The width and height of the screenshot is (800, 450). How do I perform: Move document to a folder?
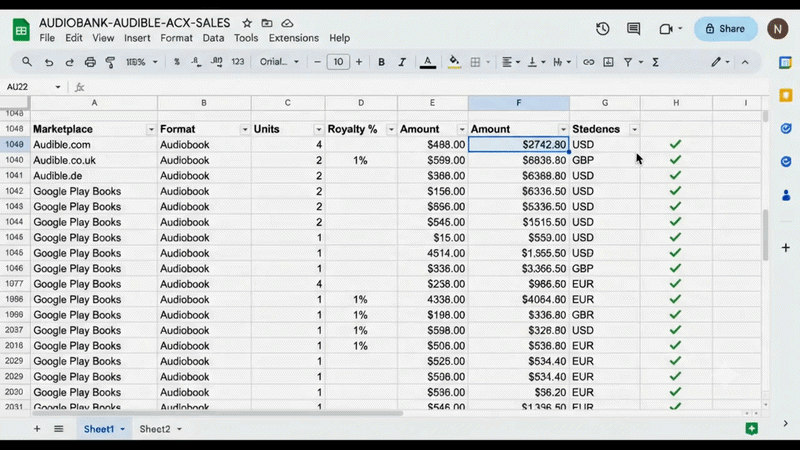(x=267, y=23)
